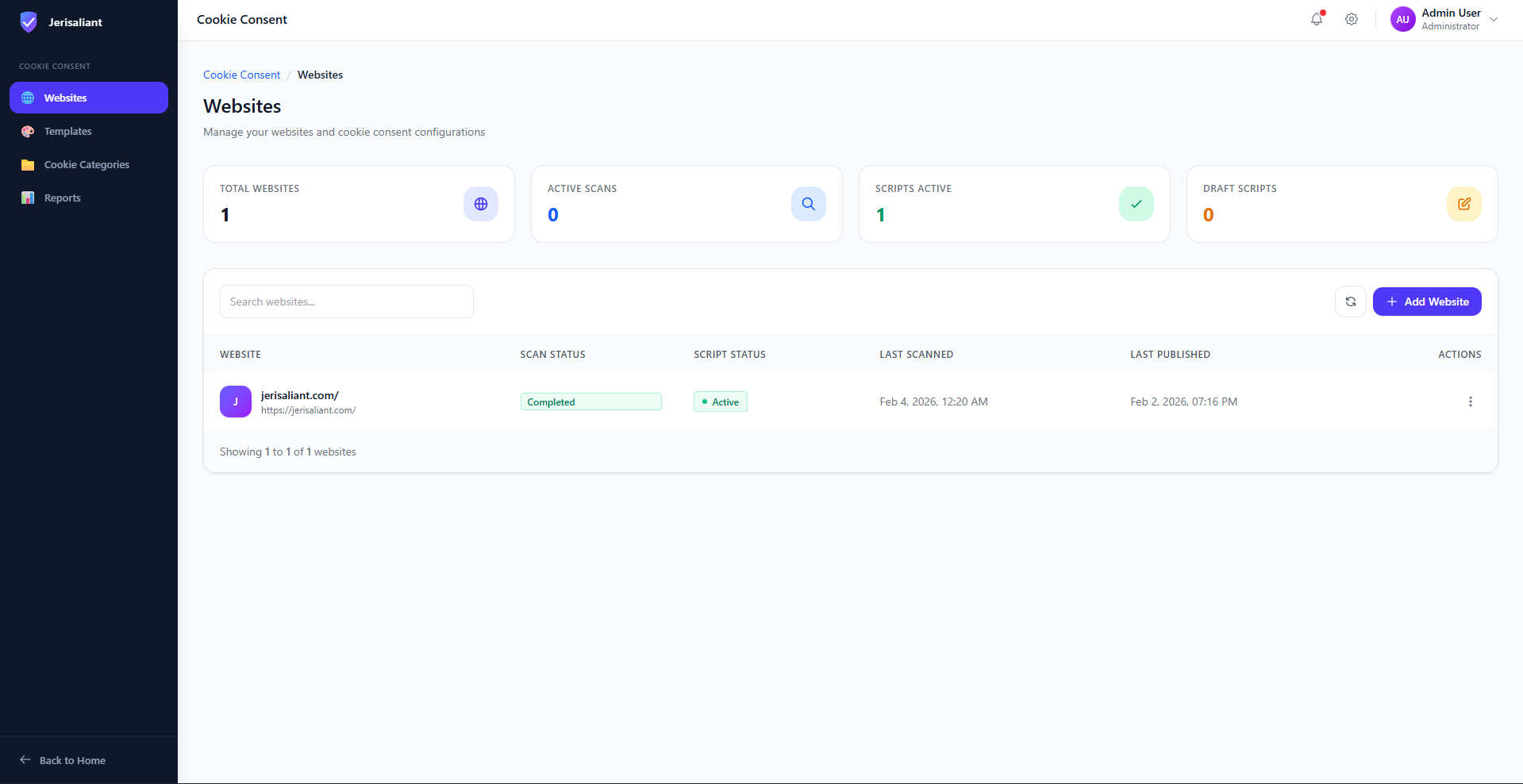Click the Total Websites globe icon

point(481,204)
